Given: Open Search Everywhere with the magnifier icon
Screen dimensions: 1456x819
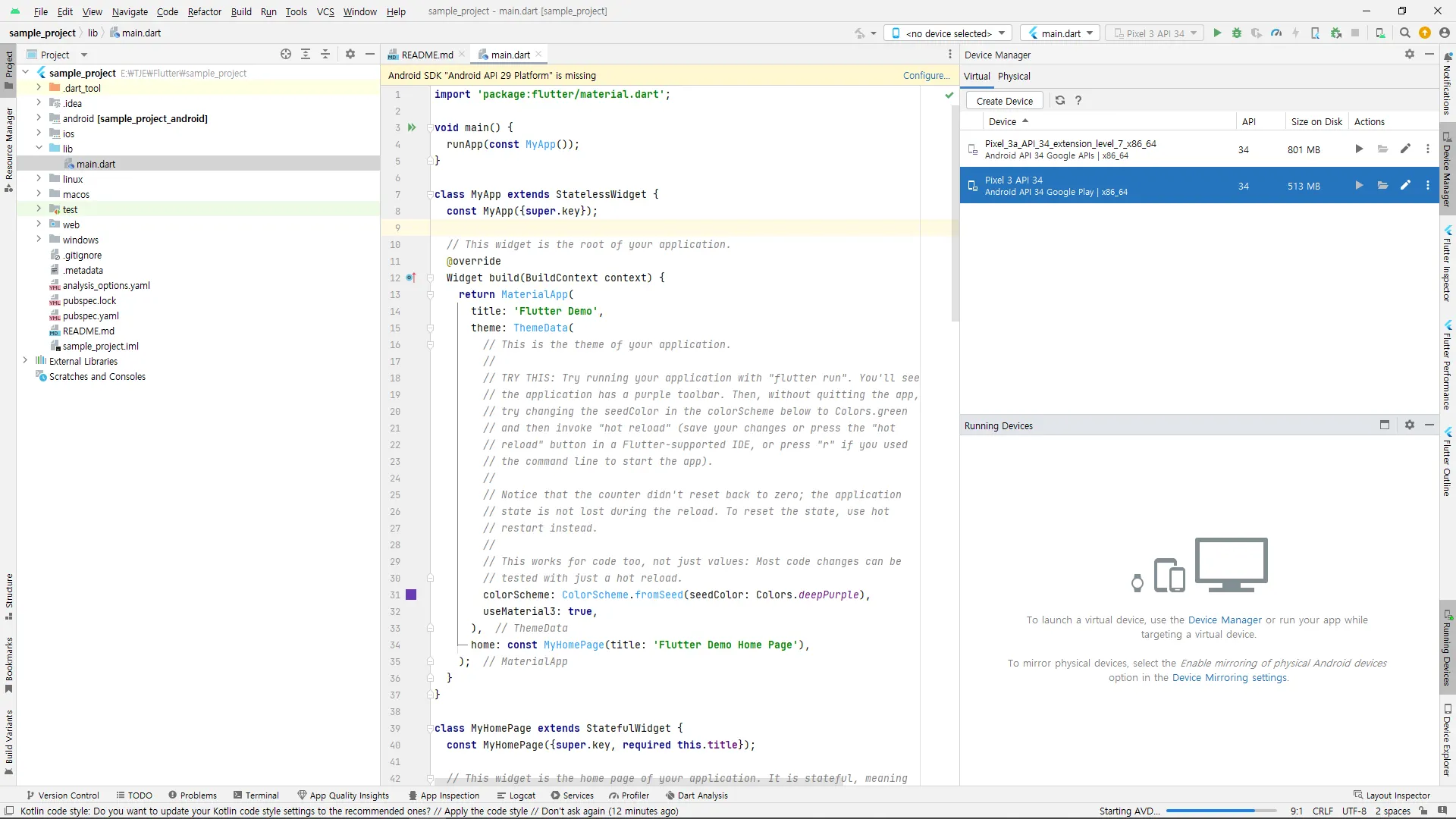Looking at the screenshot, I should [1404, 33].
